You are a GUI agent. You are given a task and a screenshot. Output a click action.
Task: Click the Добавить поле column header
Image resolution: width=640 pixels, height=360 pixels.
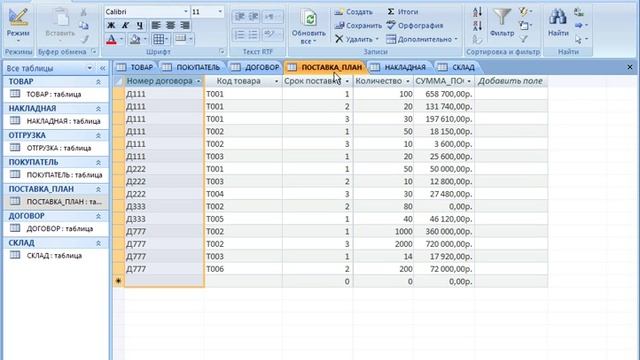(511, 81)
